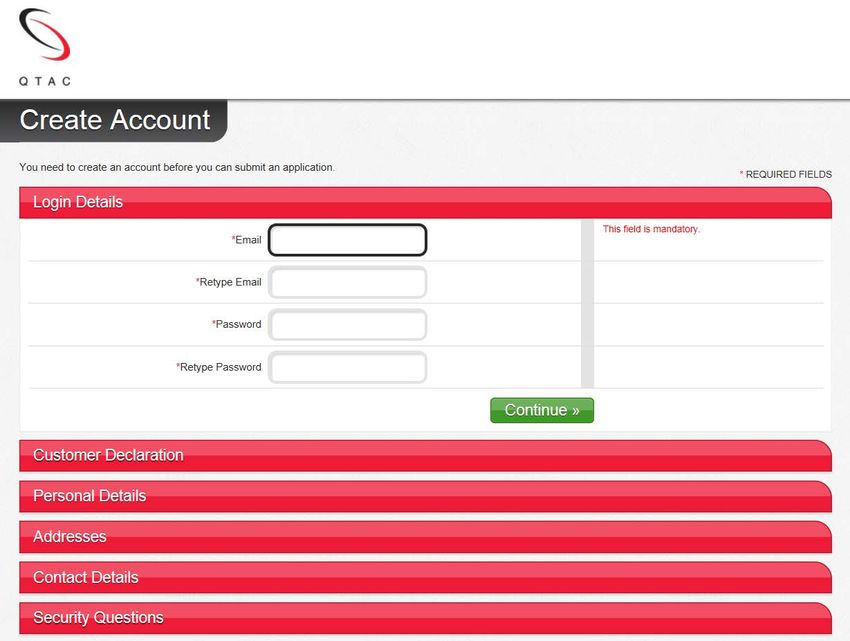Click the green Continue button
850x641 pixels.
542,410
